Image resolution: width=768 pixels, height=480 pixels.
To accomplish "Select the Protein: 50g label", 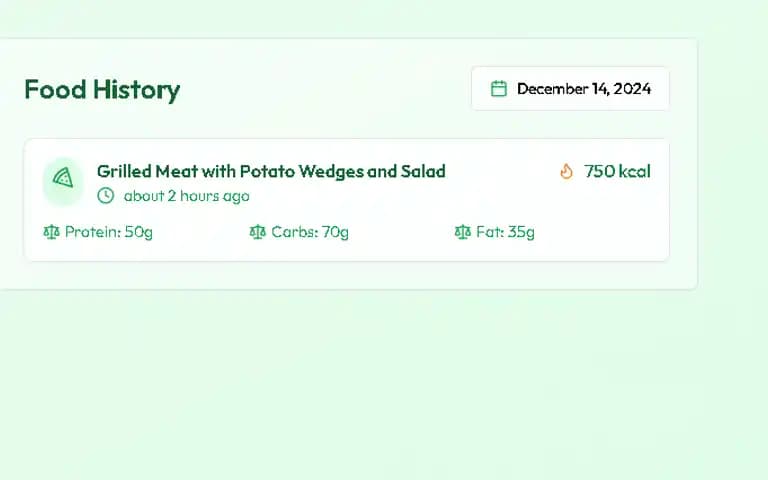I will coord(109,232).
